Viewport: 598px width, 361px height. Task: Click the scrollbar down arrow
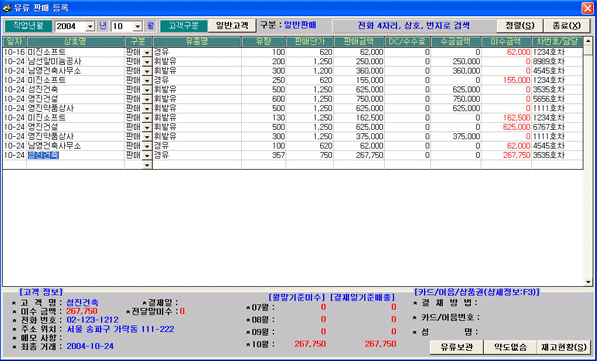588,282
